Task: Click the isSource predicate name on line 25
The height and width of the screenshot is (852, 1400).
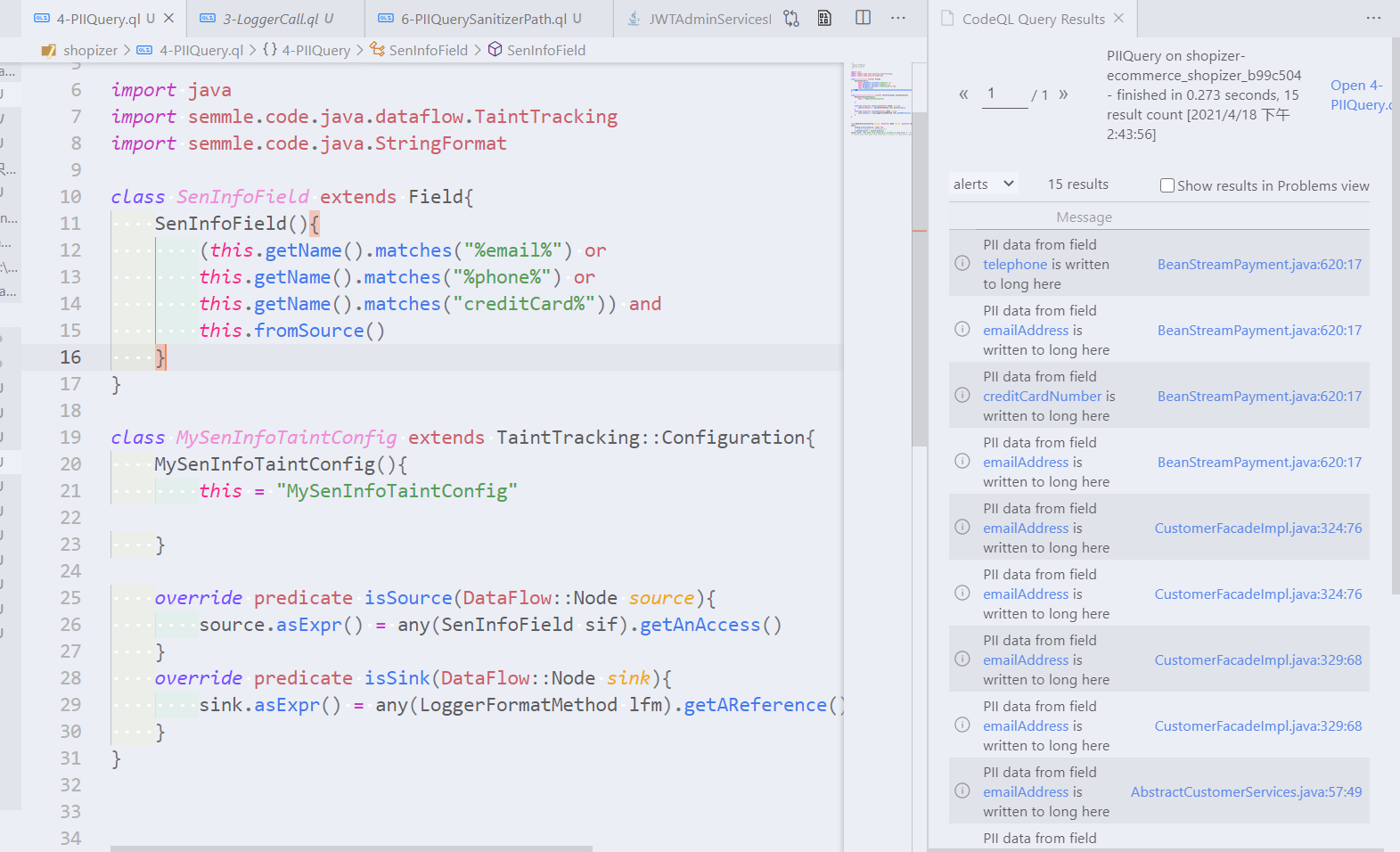Action: pos(408,597)
